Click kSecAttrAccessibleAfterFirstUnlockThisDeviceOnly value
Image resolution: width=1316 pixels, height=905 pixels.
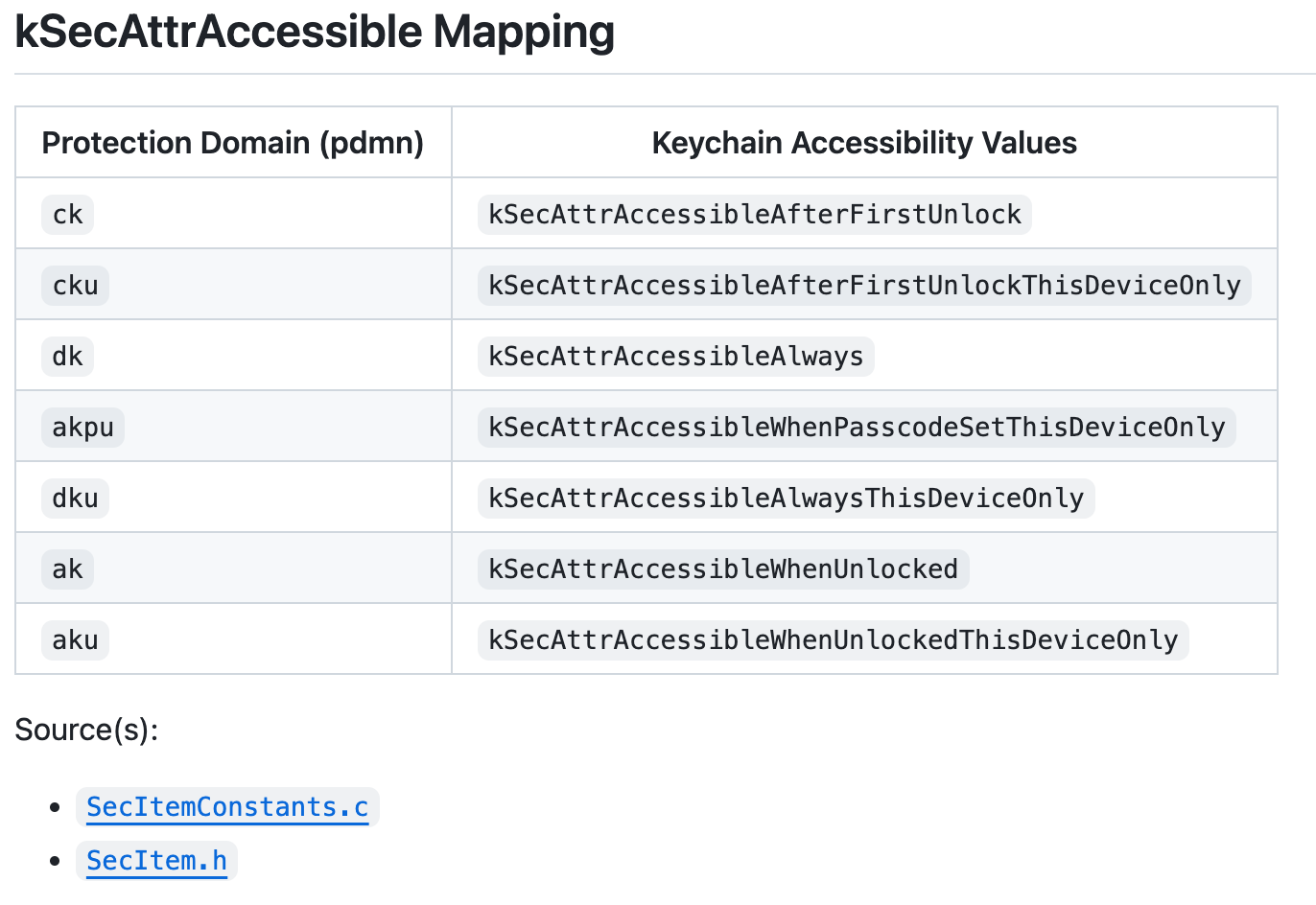point(864,285)
